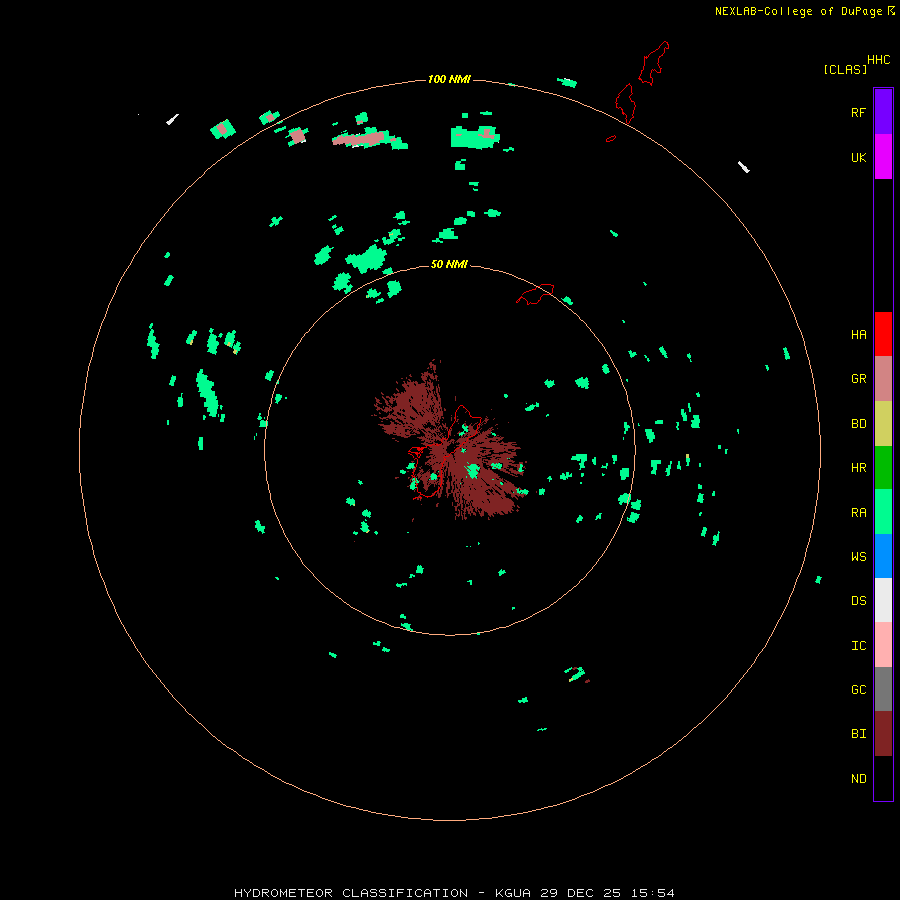Click the IC pink legend swatch
The width and height of the screenshot is (900, 900).
coord(883,645)
